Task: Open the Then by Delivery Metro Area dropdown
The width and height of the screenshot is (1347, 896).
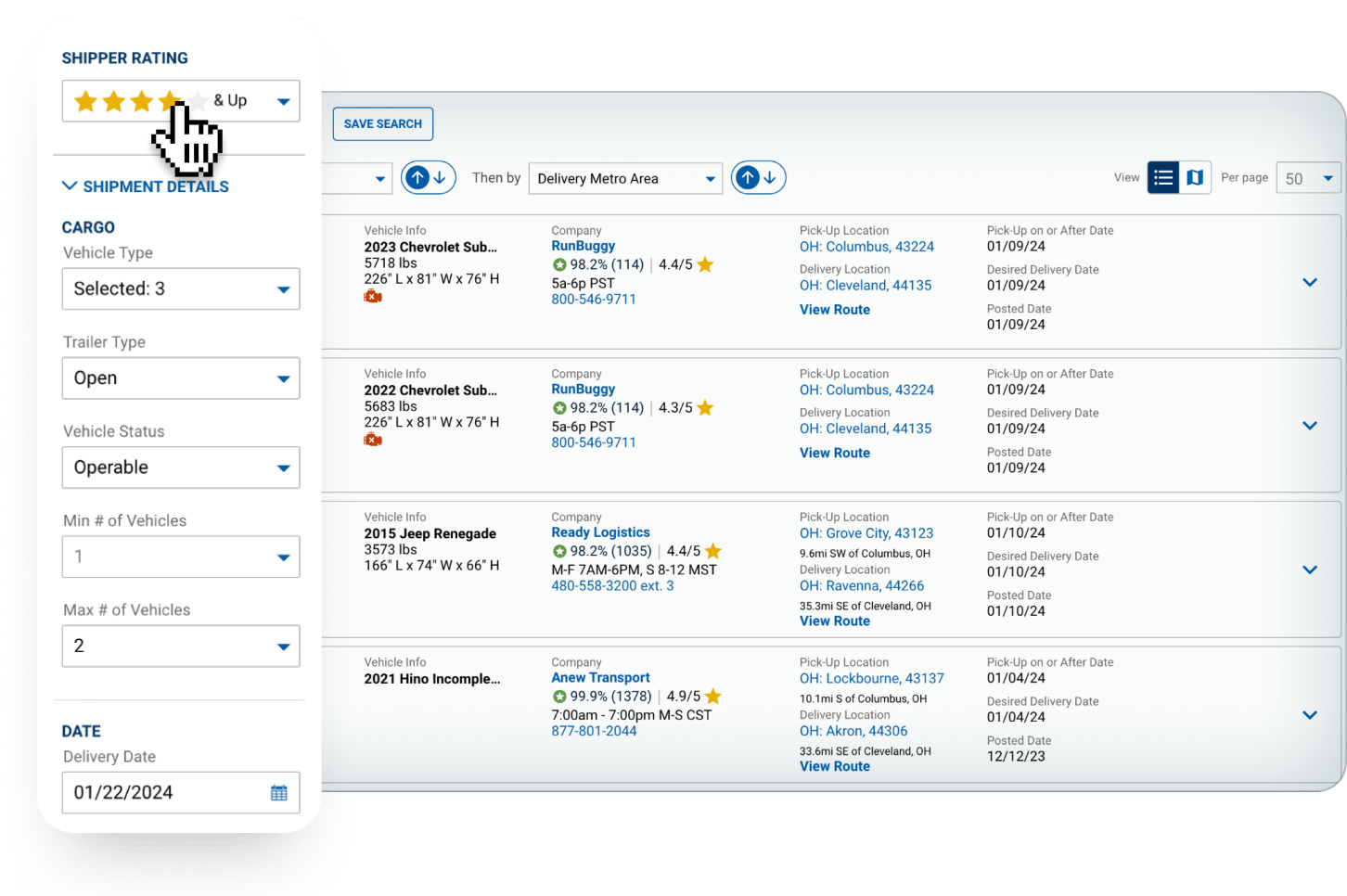Action: click(625, 178)
